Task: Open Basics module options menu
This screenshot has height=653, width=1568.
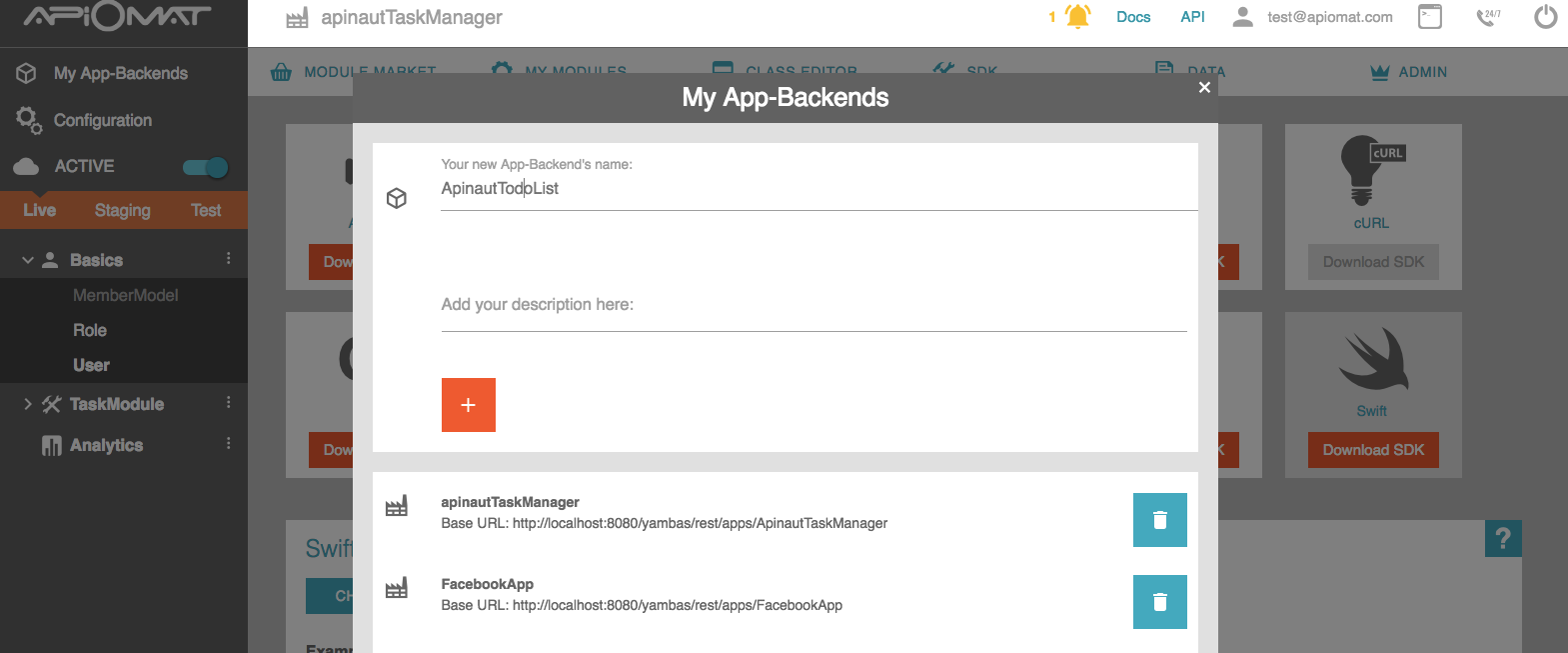Action: [229, 258]
